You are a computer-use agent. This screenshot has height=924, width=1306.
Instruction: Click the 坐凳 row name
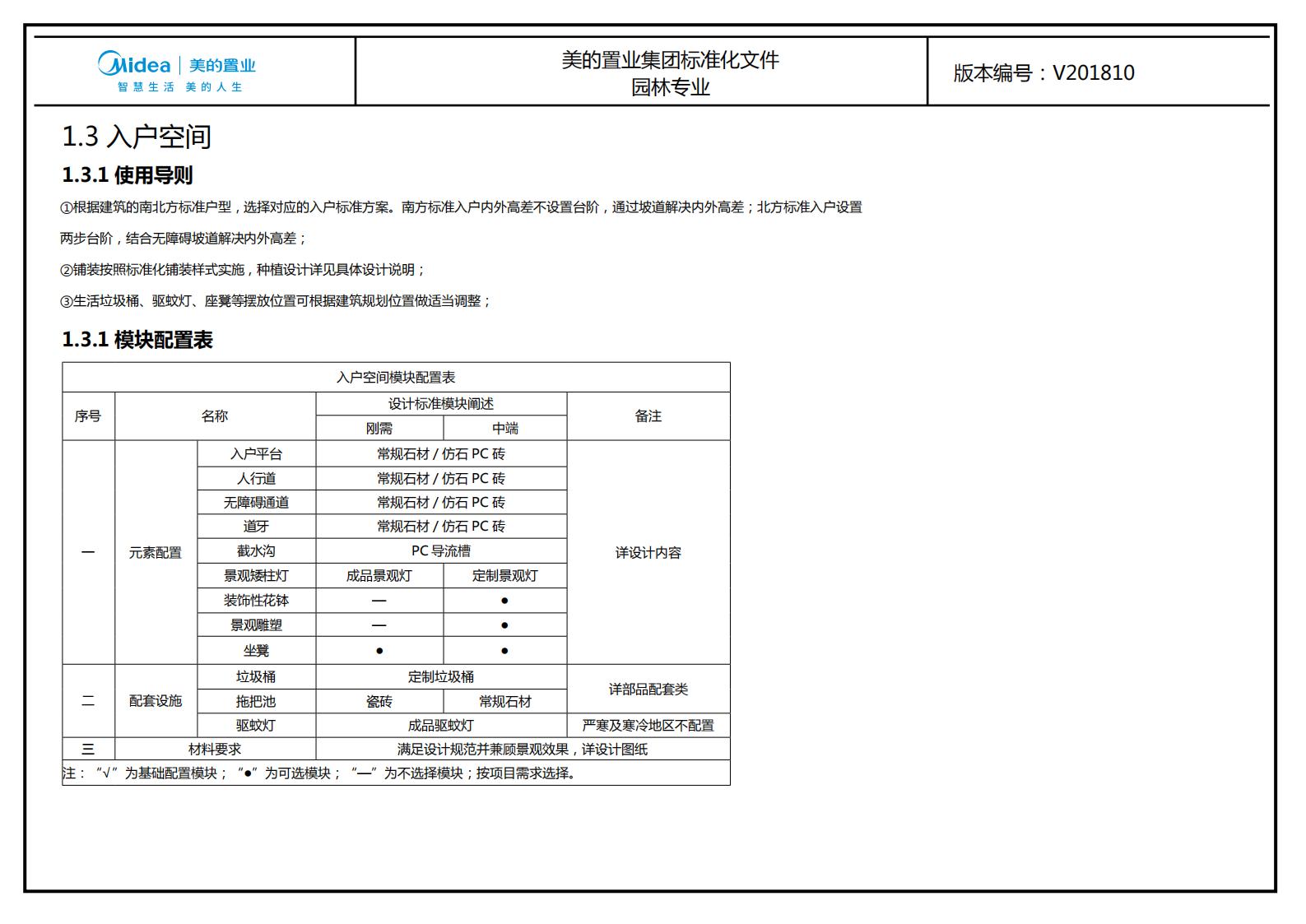coord(256,651)
